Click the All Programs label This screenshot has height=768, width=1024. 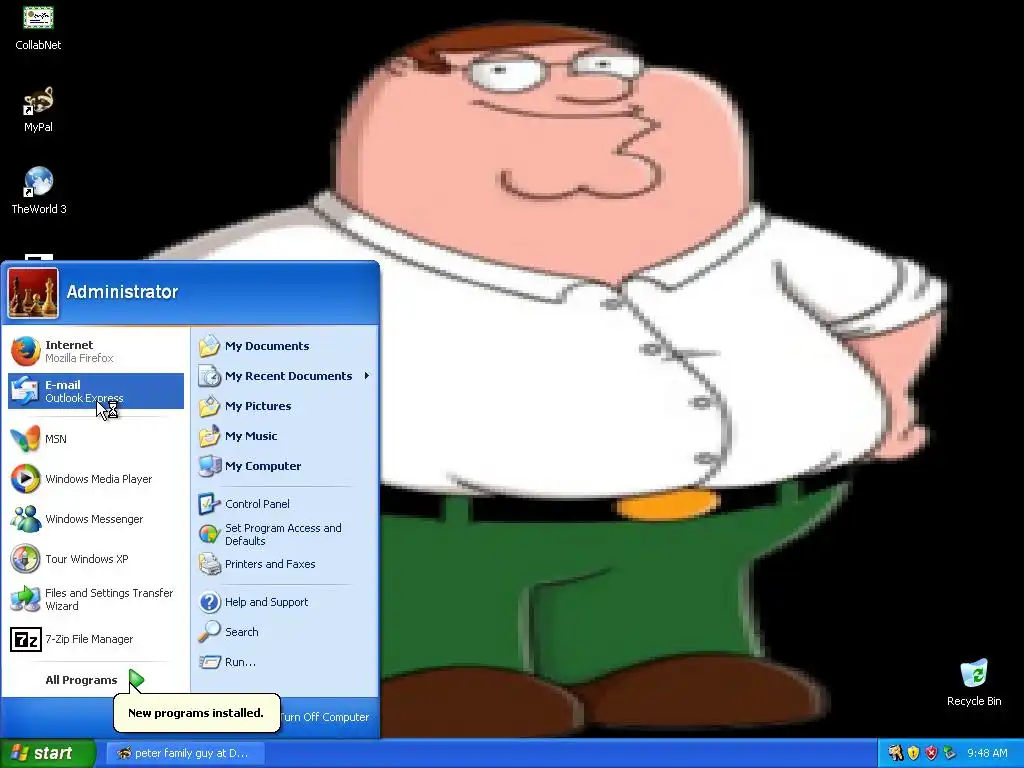81,680
